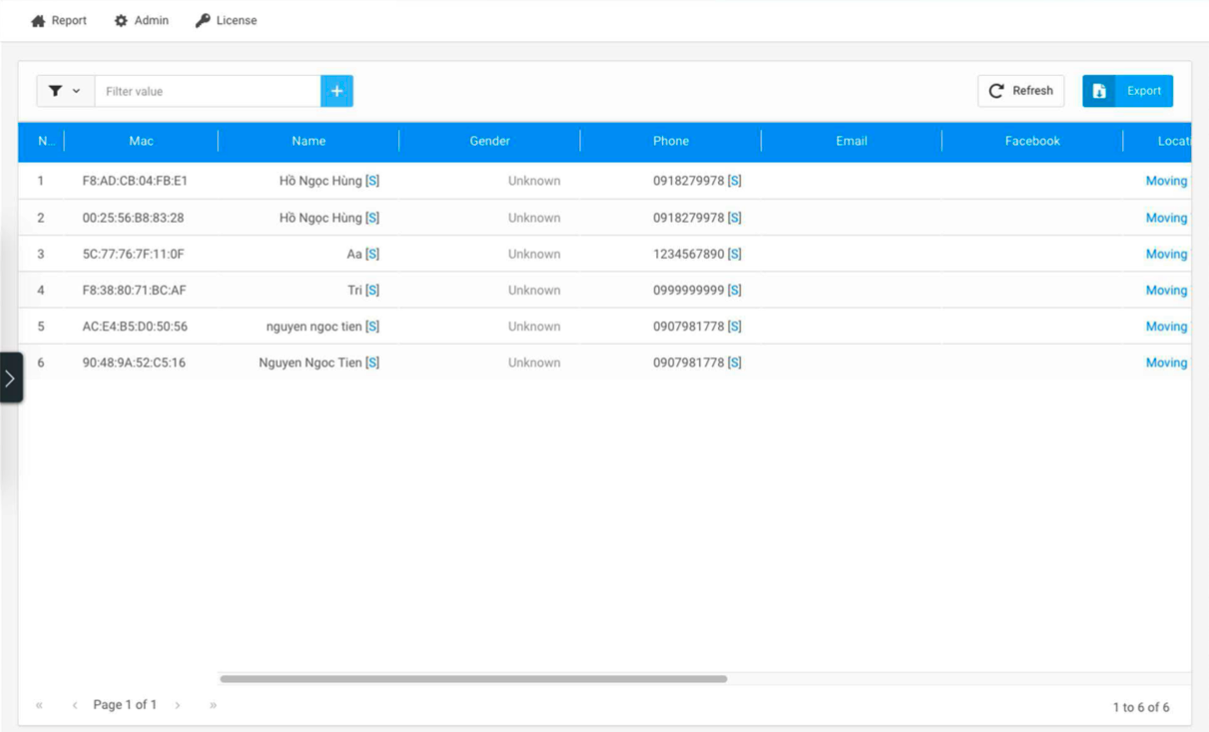The width and height of the screenshot is (1209, 732).
Task: Add filter with the plus button
Action: coord(337,91)
